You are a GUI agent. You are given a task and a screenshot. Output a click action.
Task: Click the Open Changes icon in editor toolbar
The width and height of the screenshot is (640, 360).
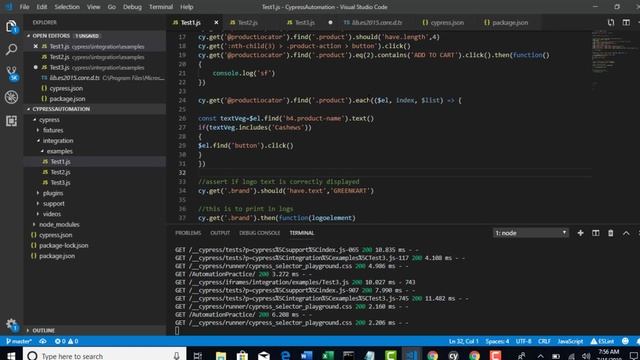(x=611, y=22)
